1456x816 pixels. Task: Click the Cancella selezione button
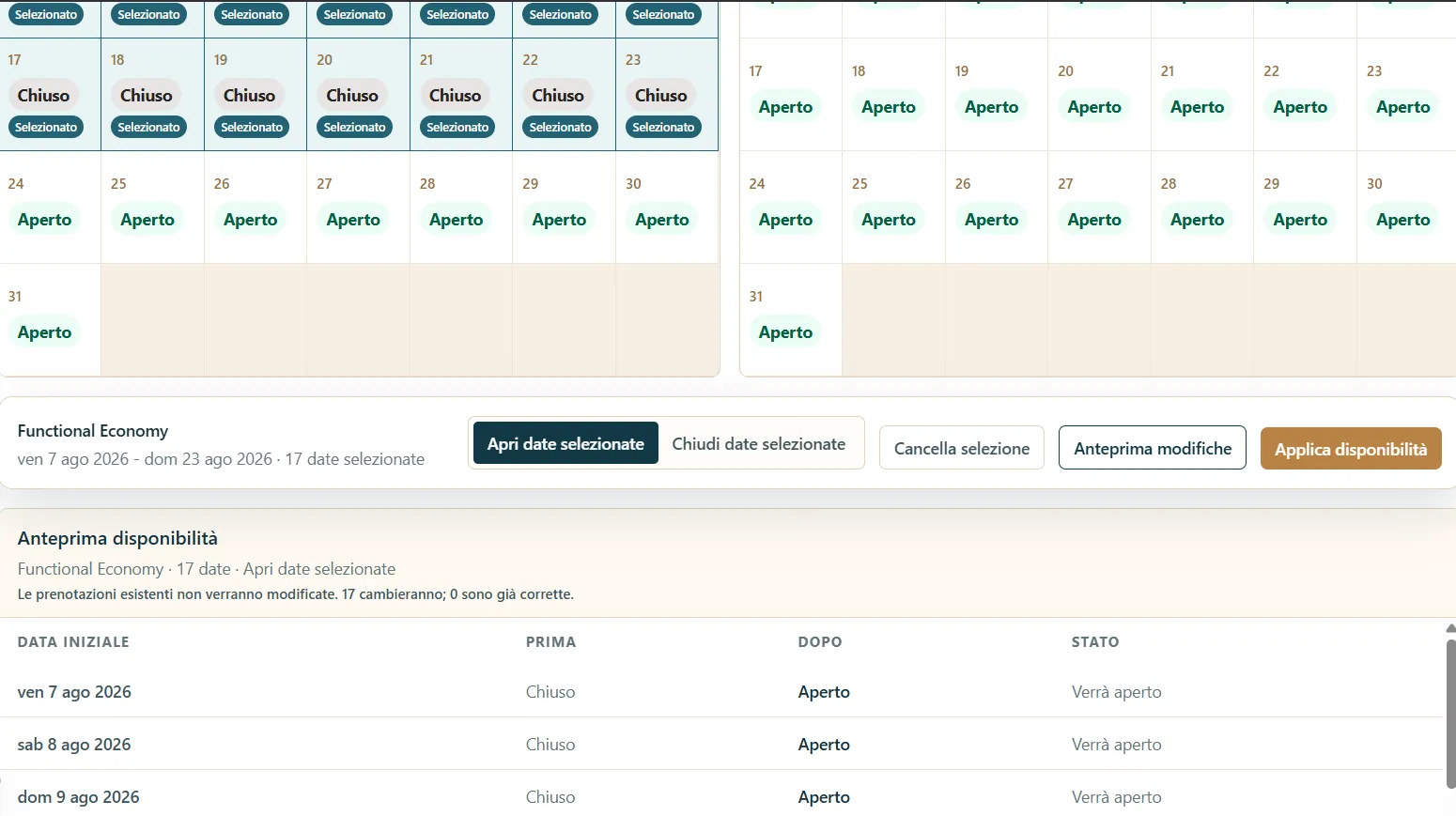962,448
